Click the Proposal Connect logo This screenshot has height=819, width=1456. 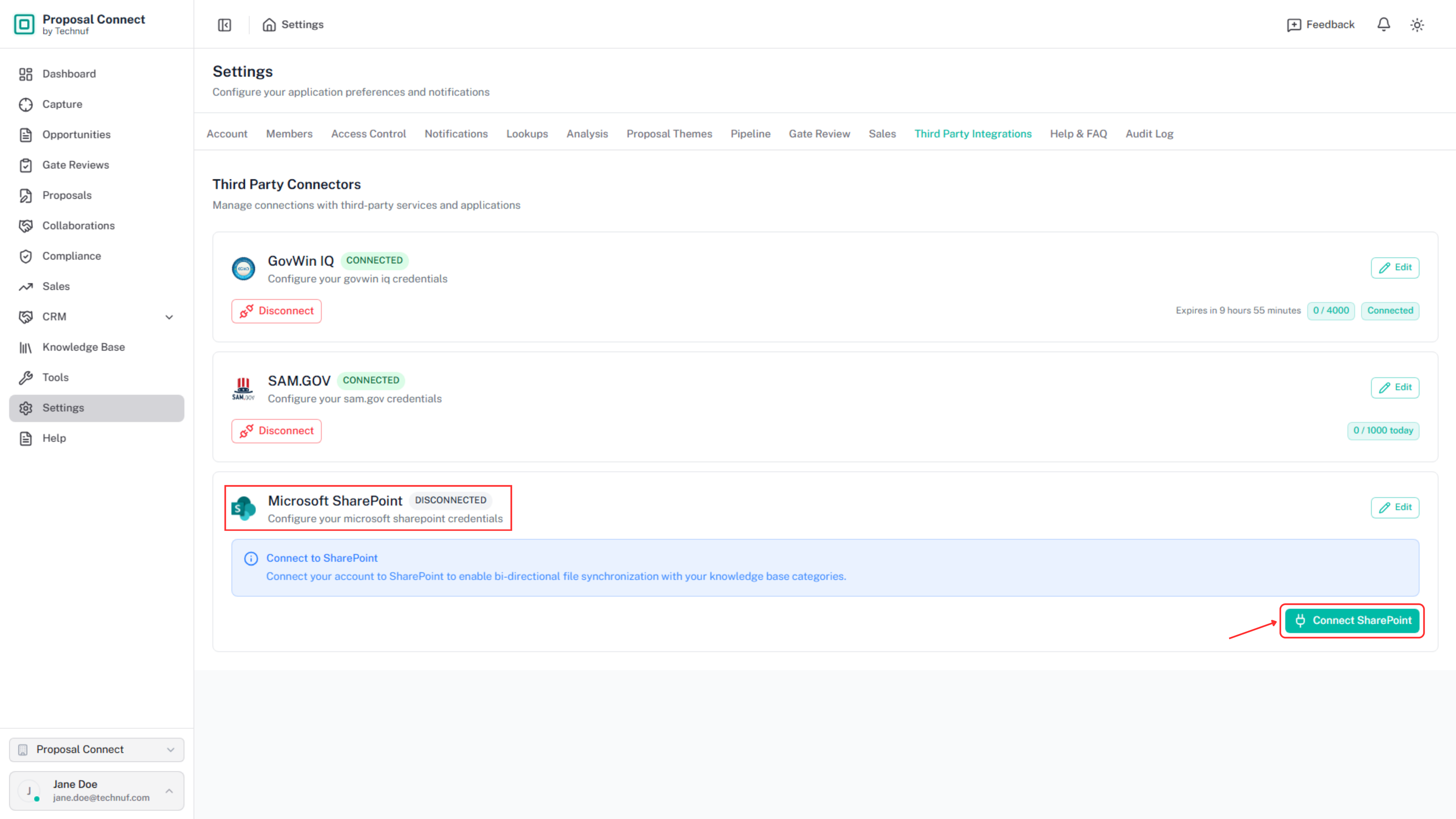click(x=24, y=24)
